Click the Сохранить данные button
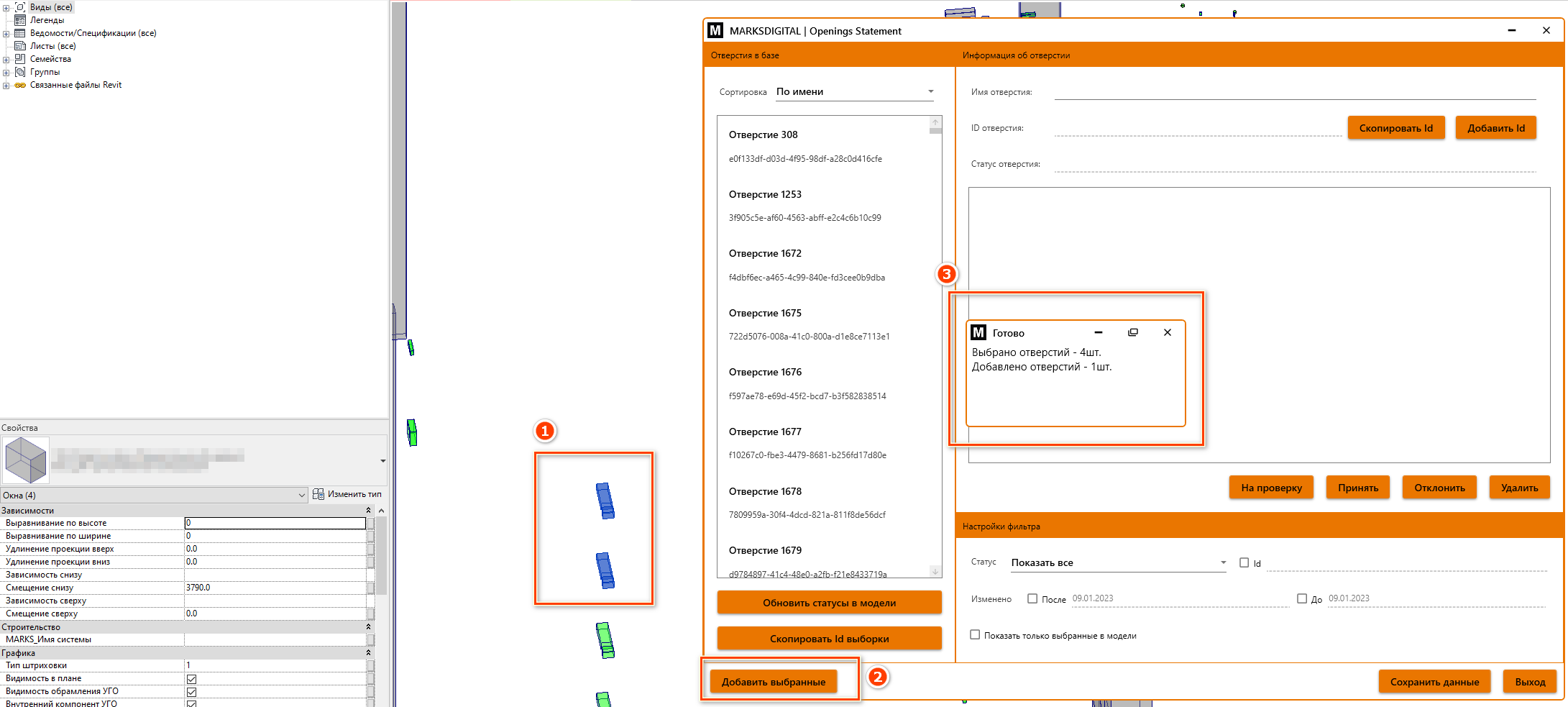 tap(1434, 682)
